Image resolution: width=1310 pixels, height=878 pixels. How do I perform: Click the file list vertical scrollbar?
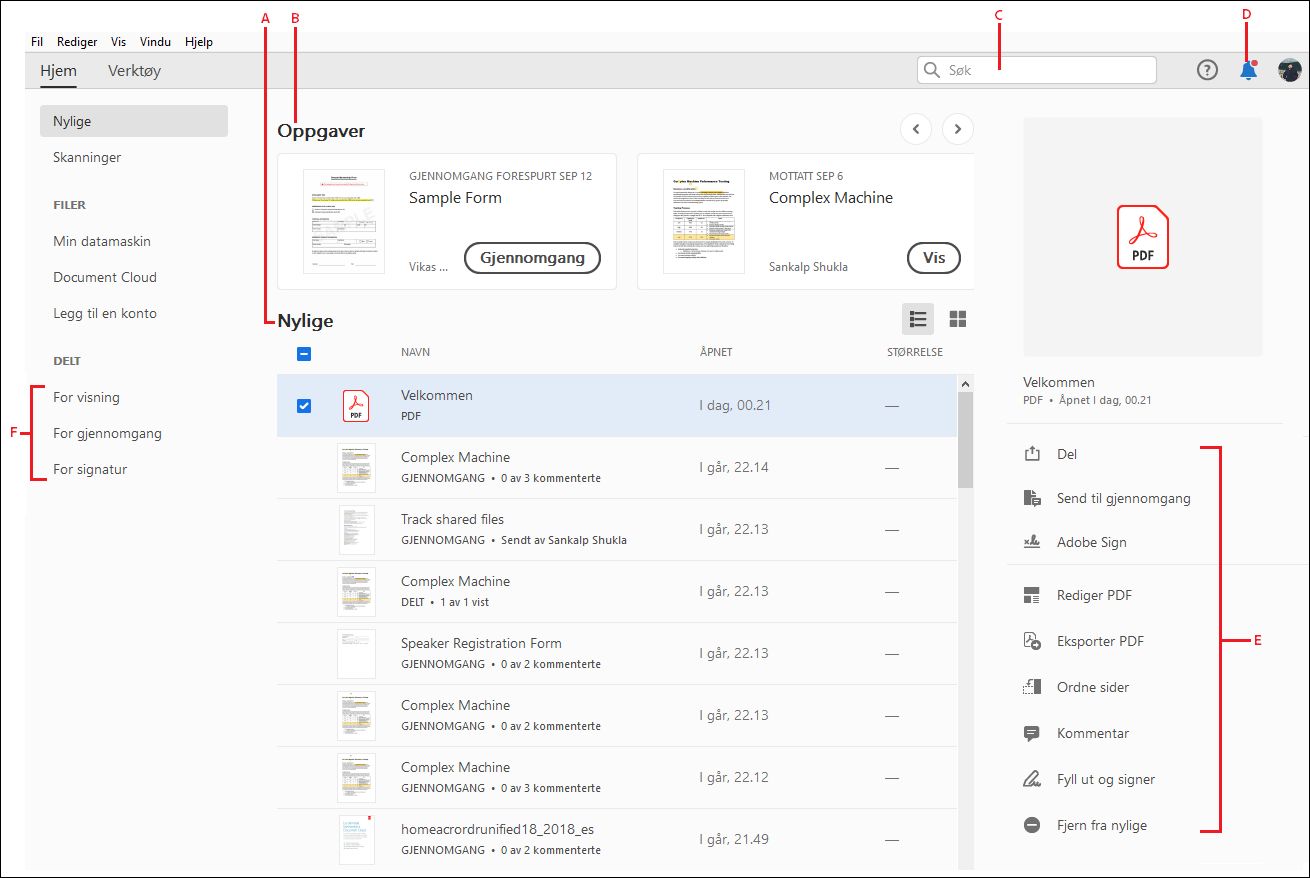click(x=965, y=620)
